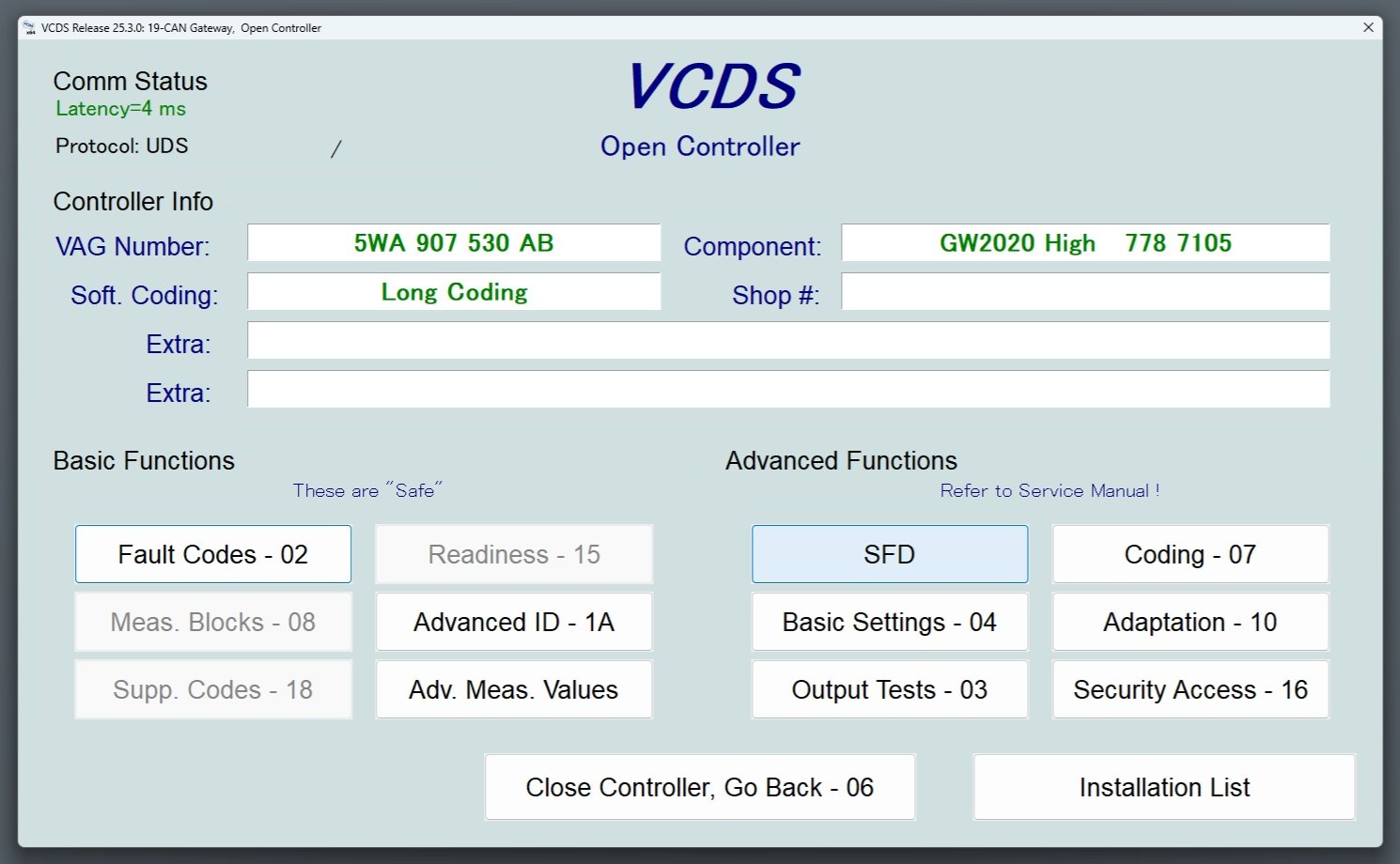1400x864 pixels.
Task: Click the disabled Meas. Blocks - 08 button
Action: [x=213, y=622]
